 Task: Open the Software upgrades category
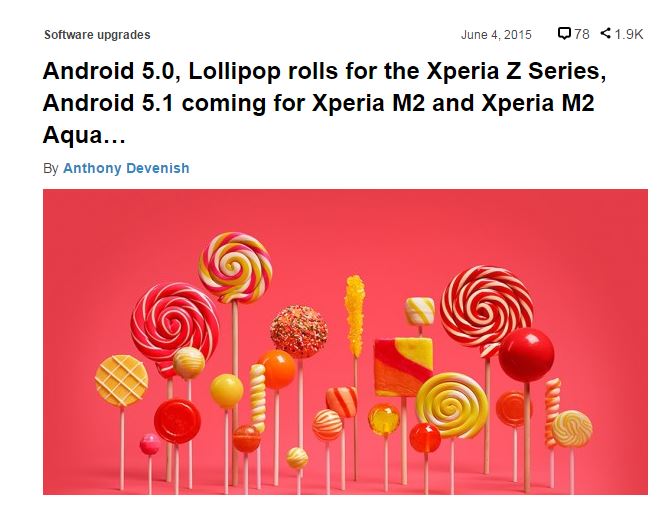click(97, 35)
